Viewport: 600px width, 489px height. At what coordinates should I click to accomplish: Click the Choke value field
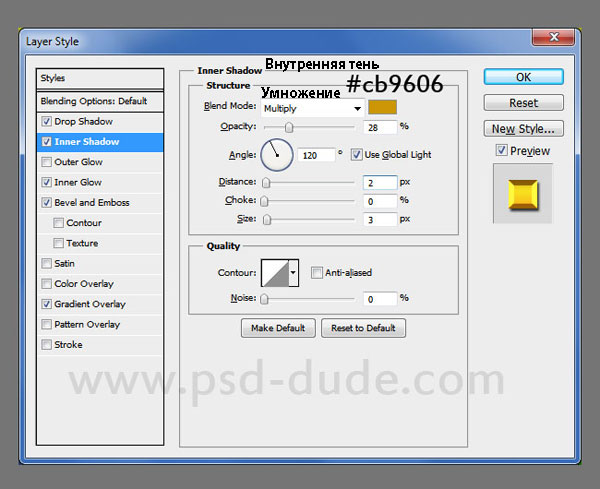coord(380,201)
